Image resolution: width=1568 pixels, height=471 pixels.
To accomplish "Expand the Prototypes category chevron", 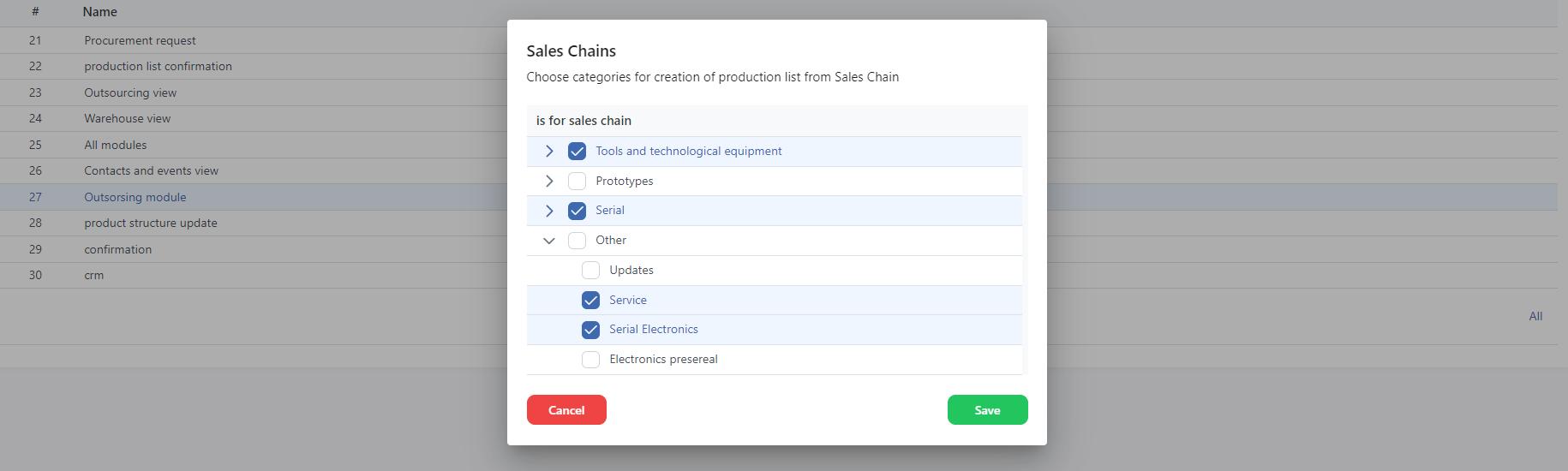I will pyautogui.click(x=549, y=182).
